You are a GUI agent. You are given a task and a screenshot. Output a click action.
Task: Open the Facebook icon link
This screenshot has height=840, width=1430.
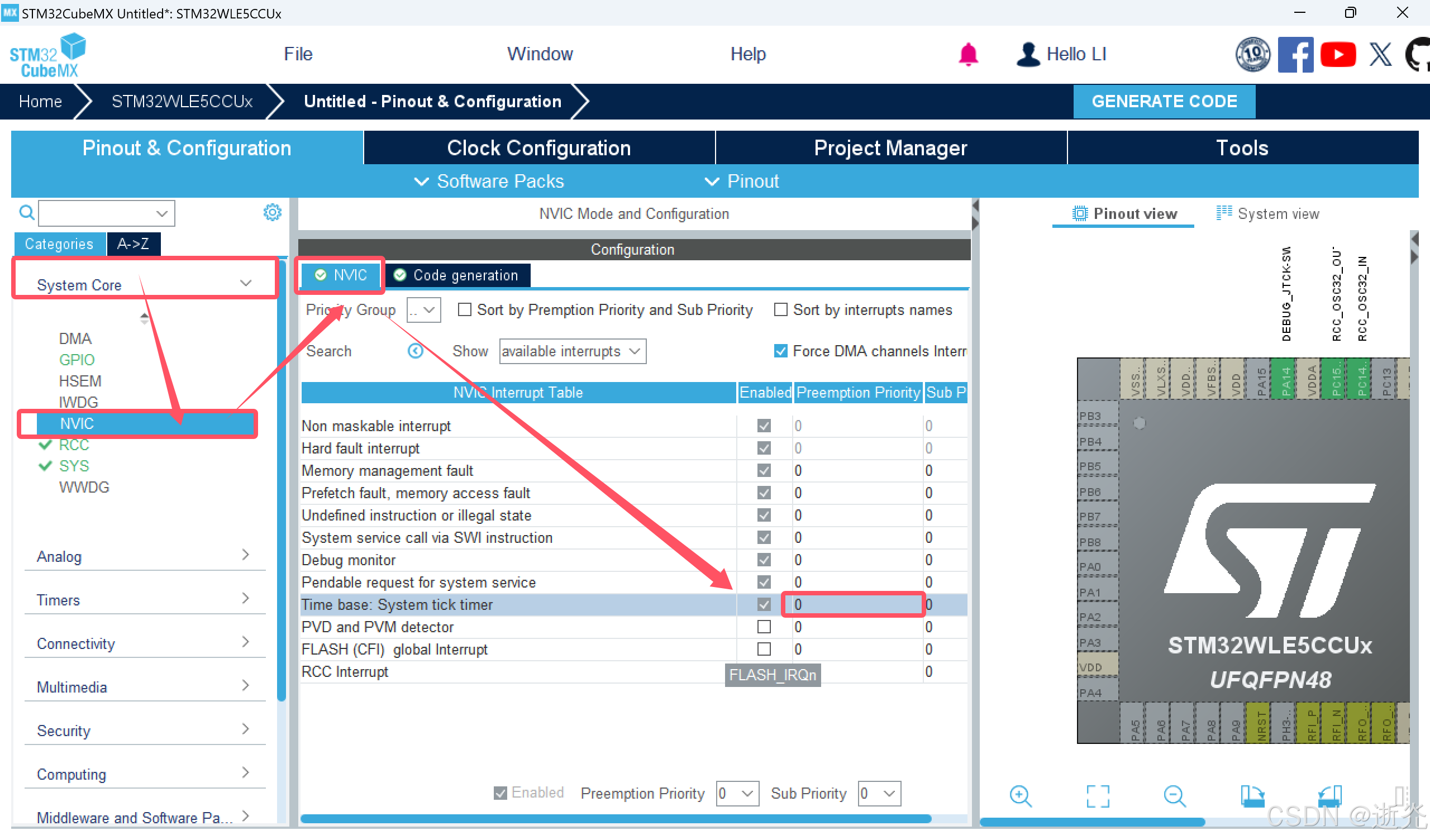pos(1295,55)
